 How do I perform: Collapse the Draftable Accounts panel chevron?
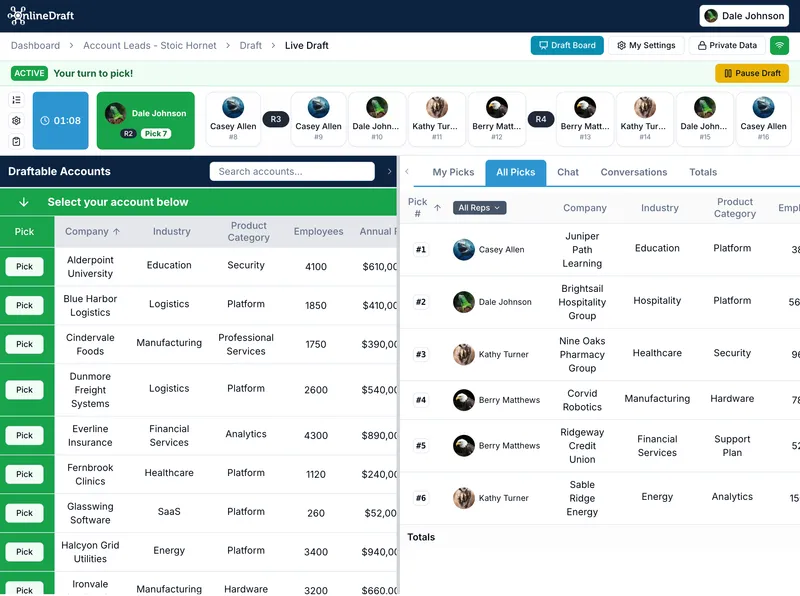(x=389, y=171)
